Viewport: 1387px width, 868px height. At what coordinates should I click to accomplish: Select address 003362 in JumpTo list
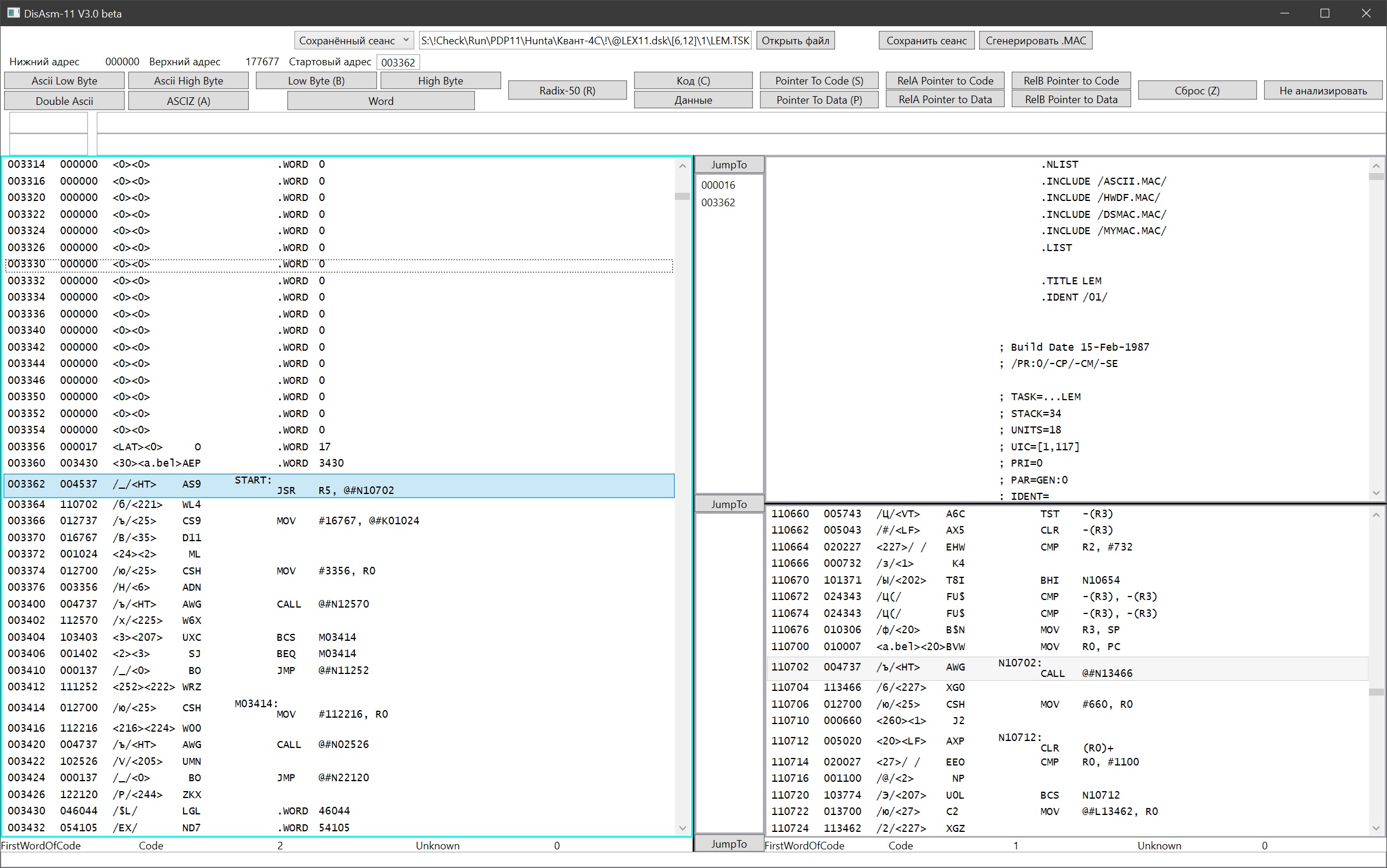(x=718, y=203)
